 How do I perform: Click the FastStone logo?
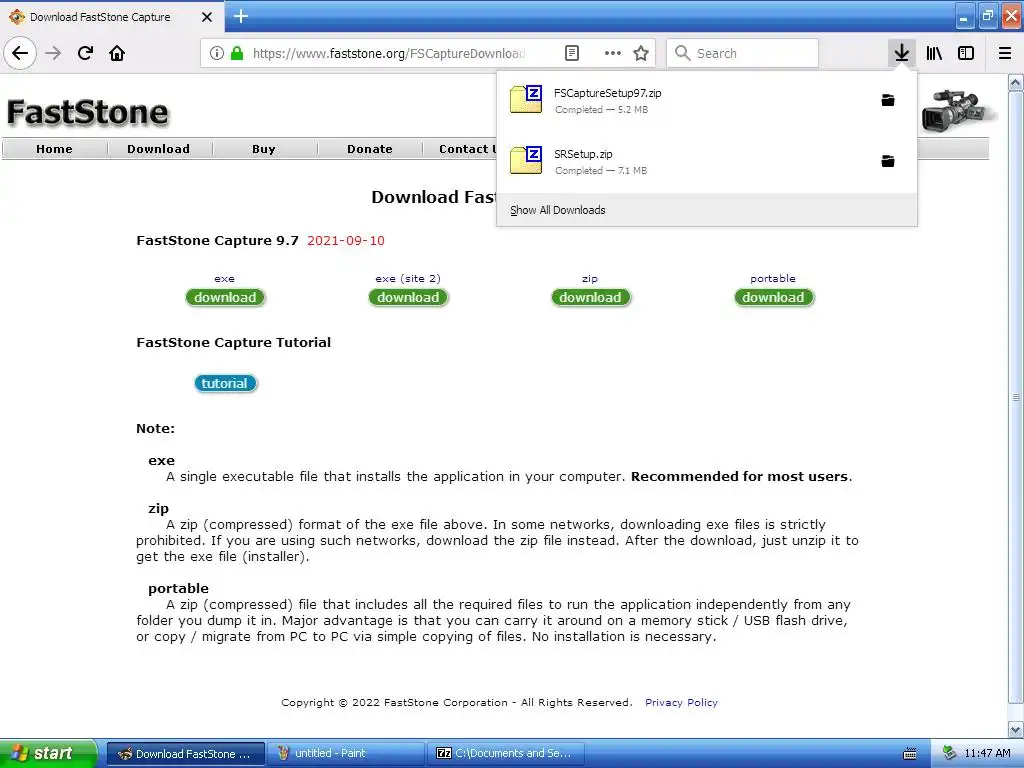[87, 112]
